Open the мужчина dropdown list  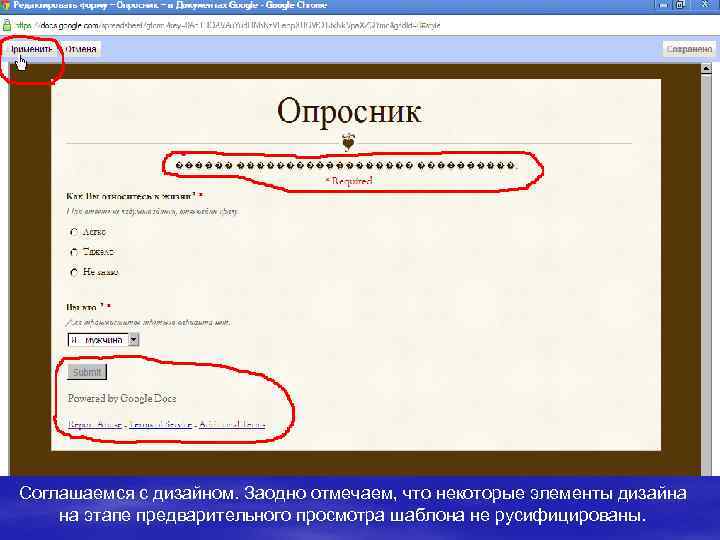coord(103,340)
